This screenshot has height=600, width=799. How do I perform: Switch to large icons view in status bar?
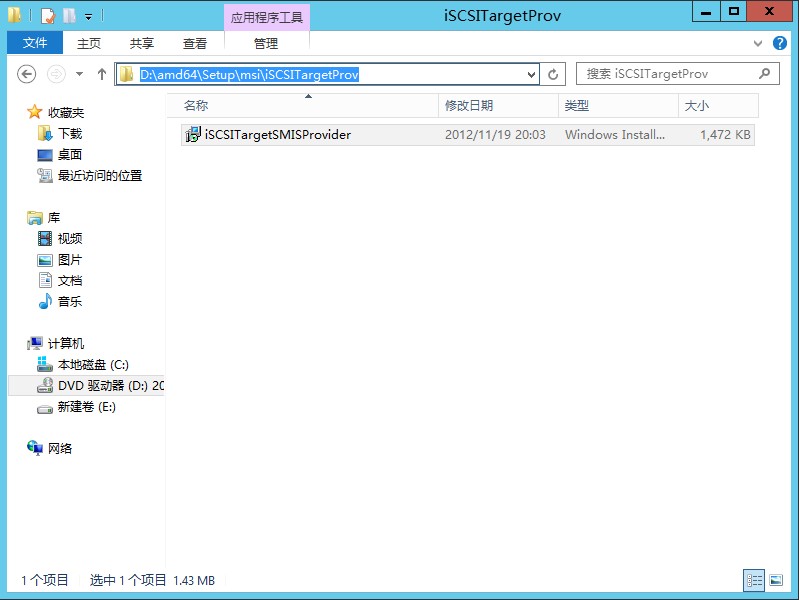coord(776,580)
